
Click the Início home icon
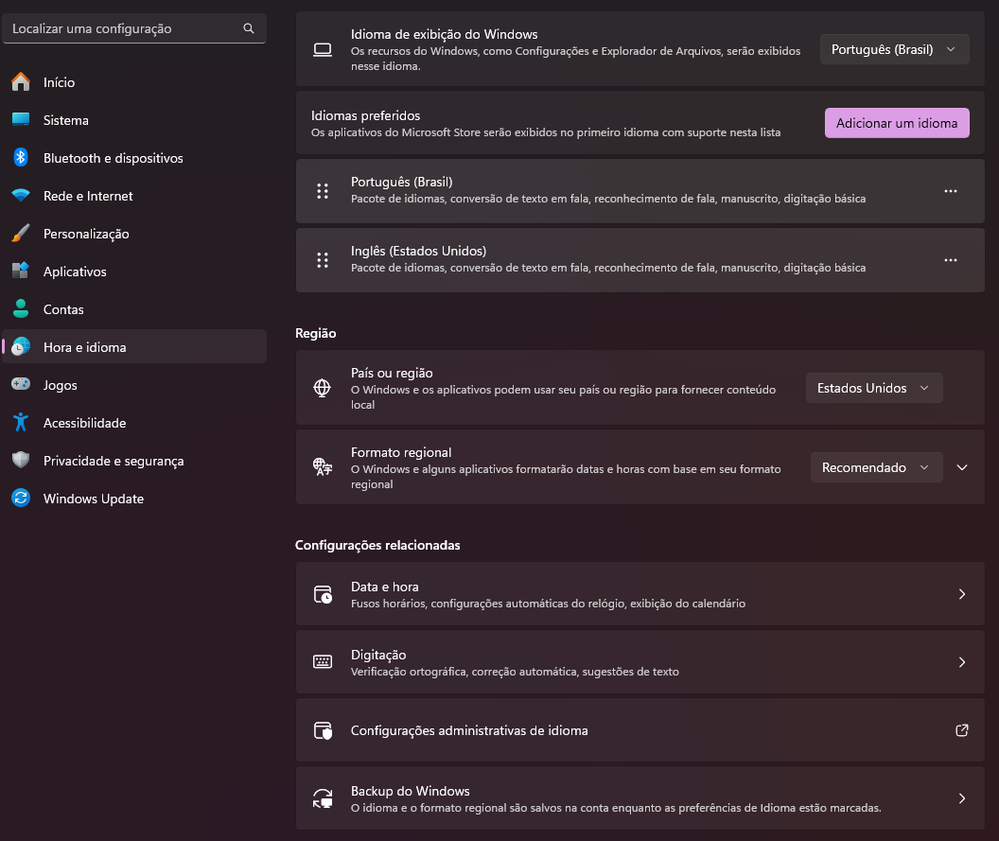click(20, 82)
